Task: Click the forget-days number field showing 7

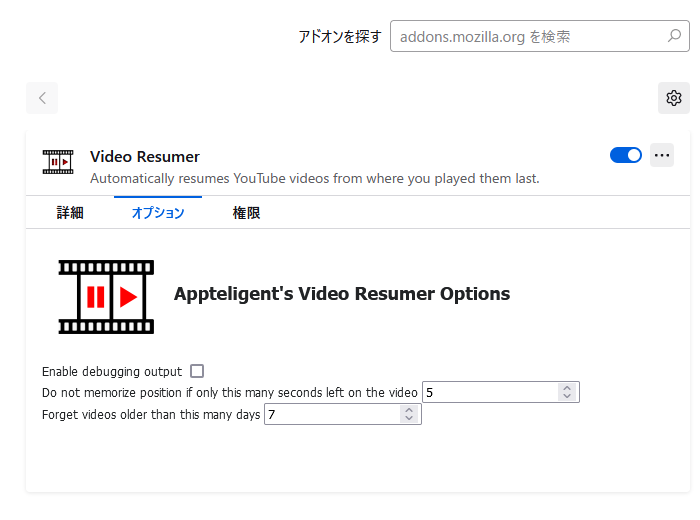Action: click(x=343, y=414)
